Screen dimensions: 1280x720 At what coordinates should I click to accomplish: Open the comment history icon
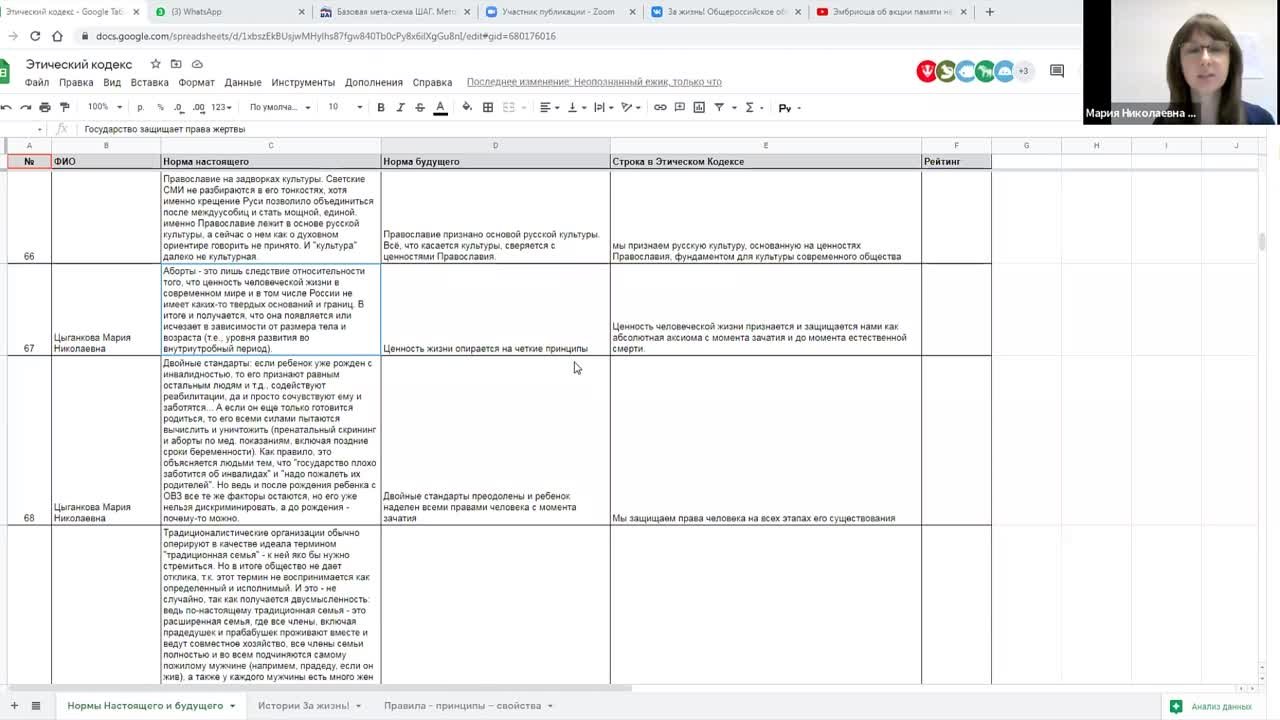[x=1057, y=71]
